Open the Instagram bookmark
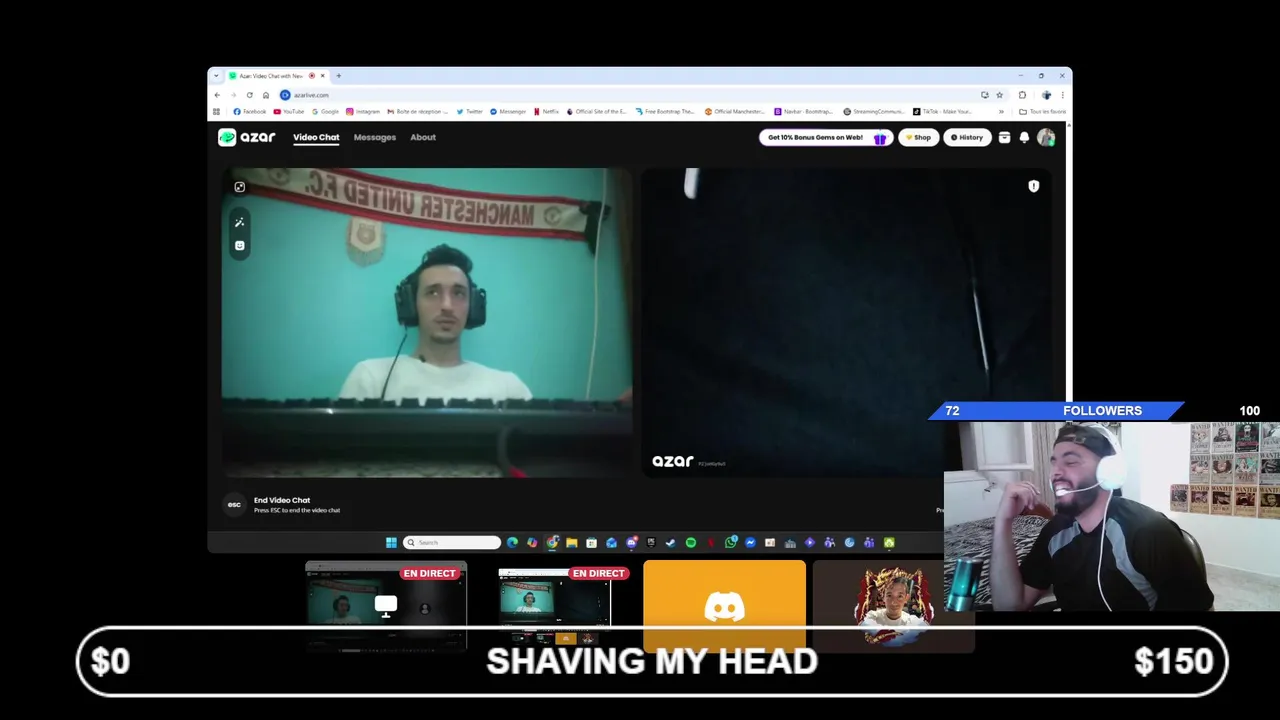The image size is (1280, 720). coord(363,112)
